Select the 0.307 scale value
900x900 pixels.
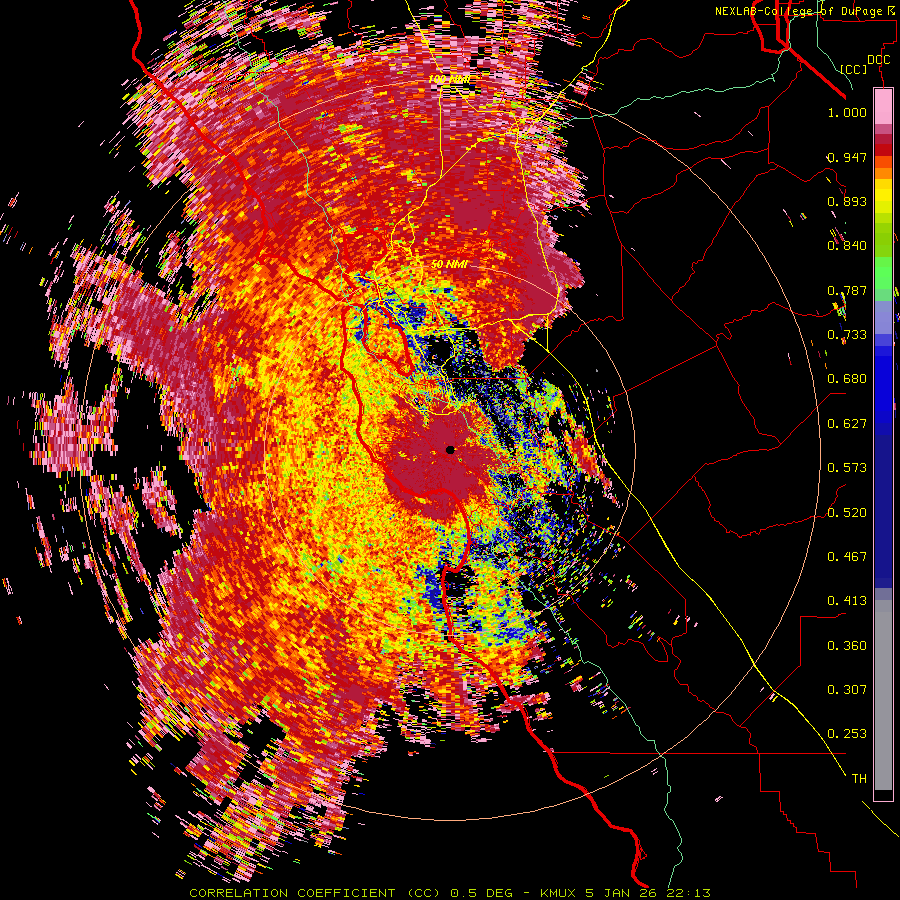[x=847, y=690]
